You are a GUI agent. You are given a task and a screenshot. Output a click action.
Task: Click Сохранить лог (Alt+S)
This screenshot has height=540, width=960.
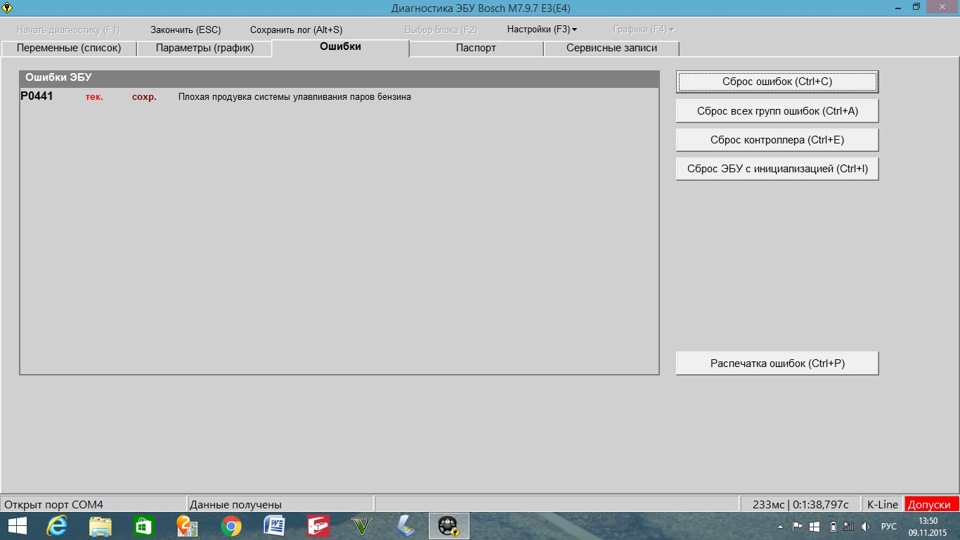[296, 29]
